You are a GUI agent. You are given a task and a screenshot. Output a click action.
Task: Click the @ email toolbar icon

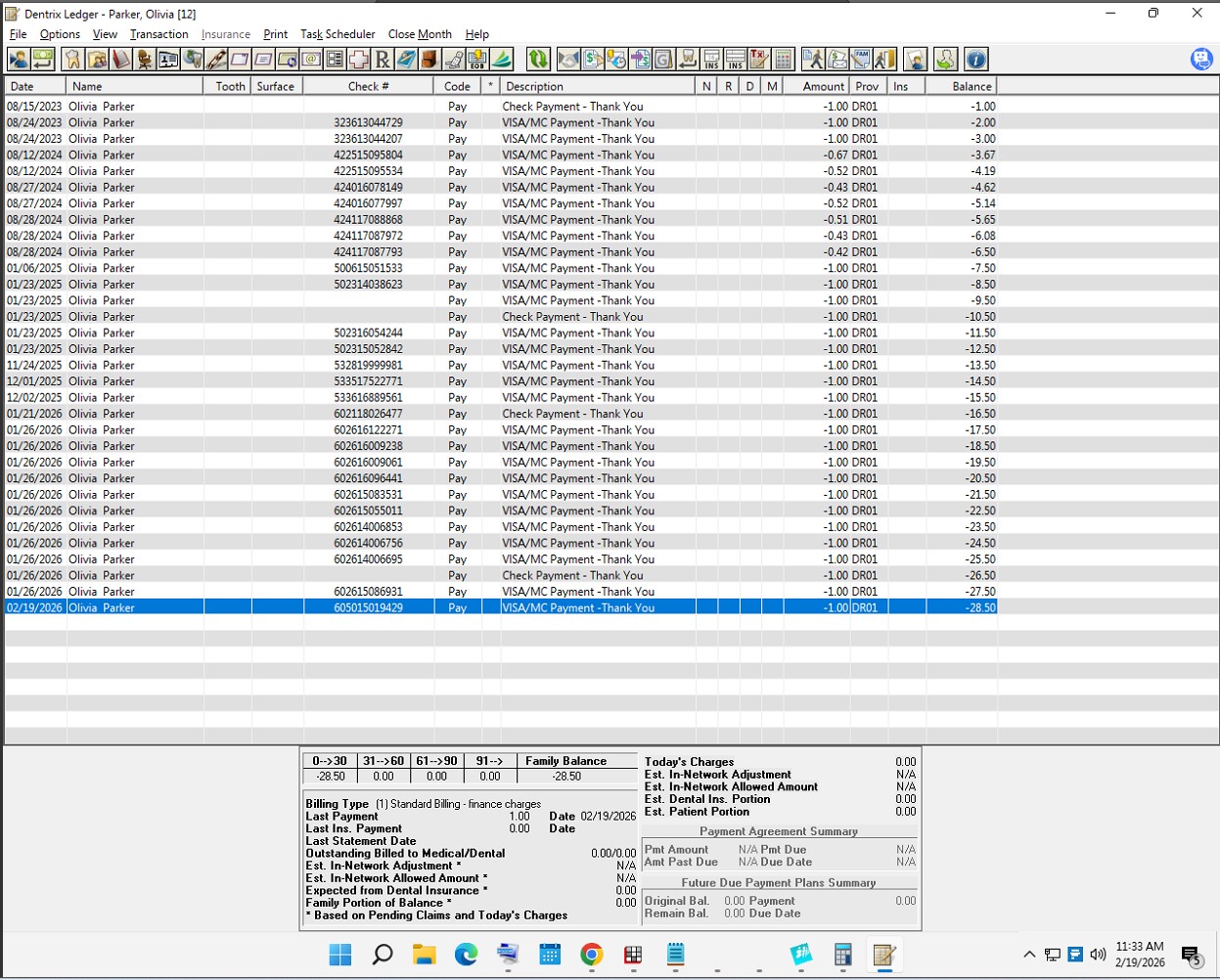tap(311, 60)
